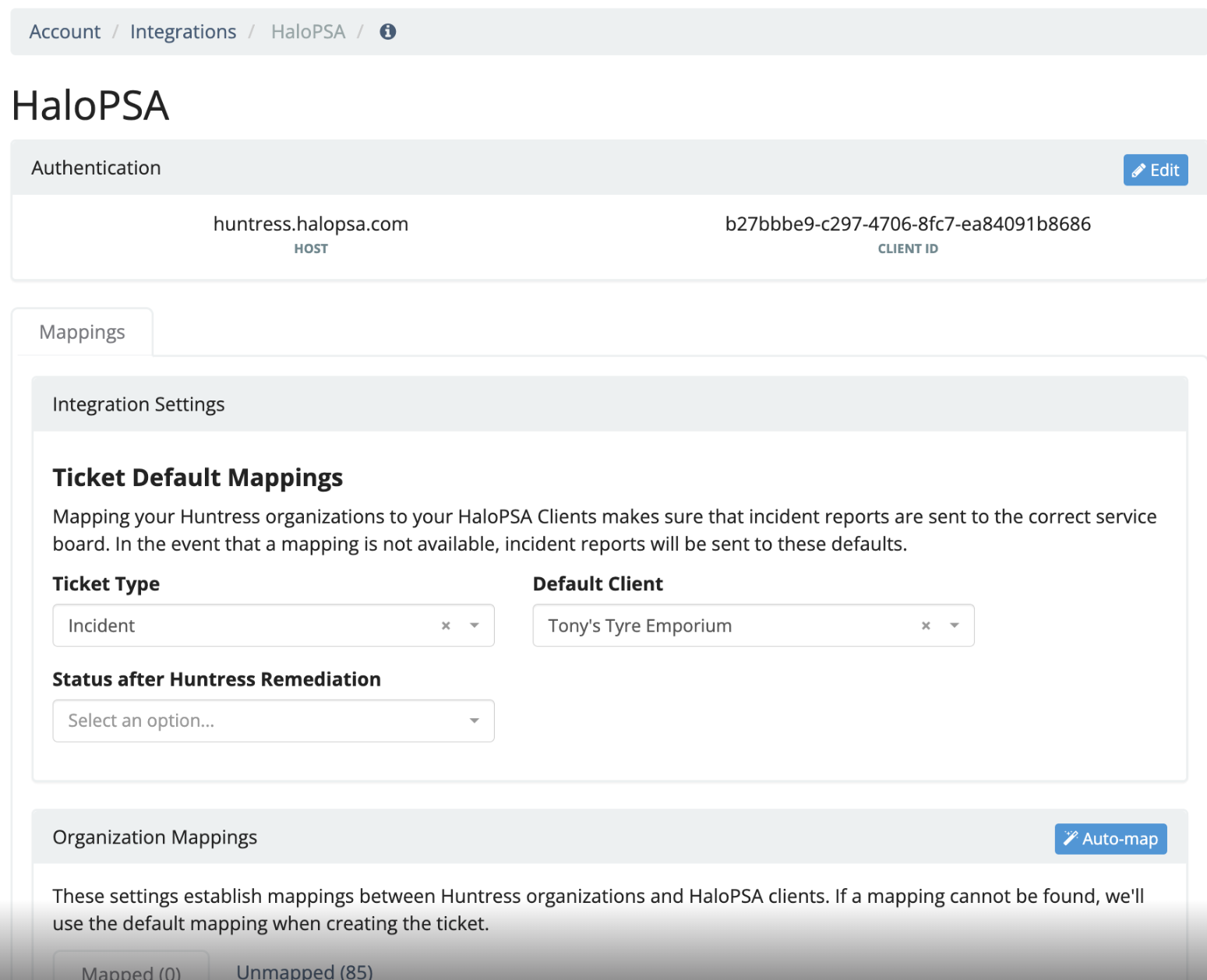Click the Ticket Type label
Image resolution: width=1207 pixels, height=980 pixels.
106,584
